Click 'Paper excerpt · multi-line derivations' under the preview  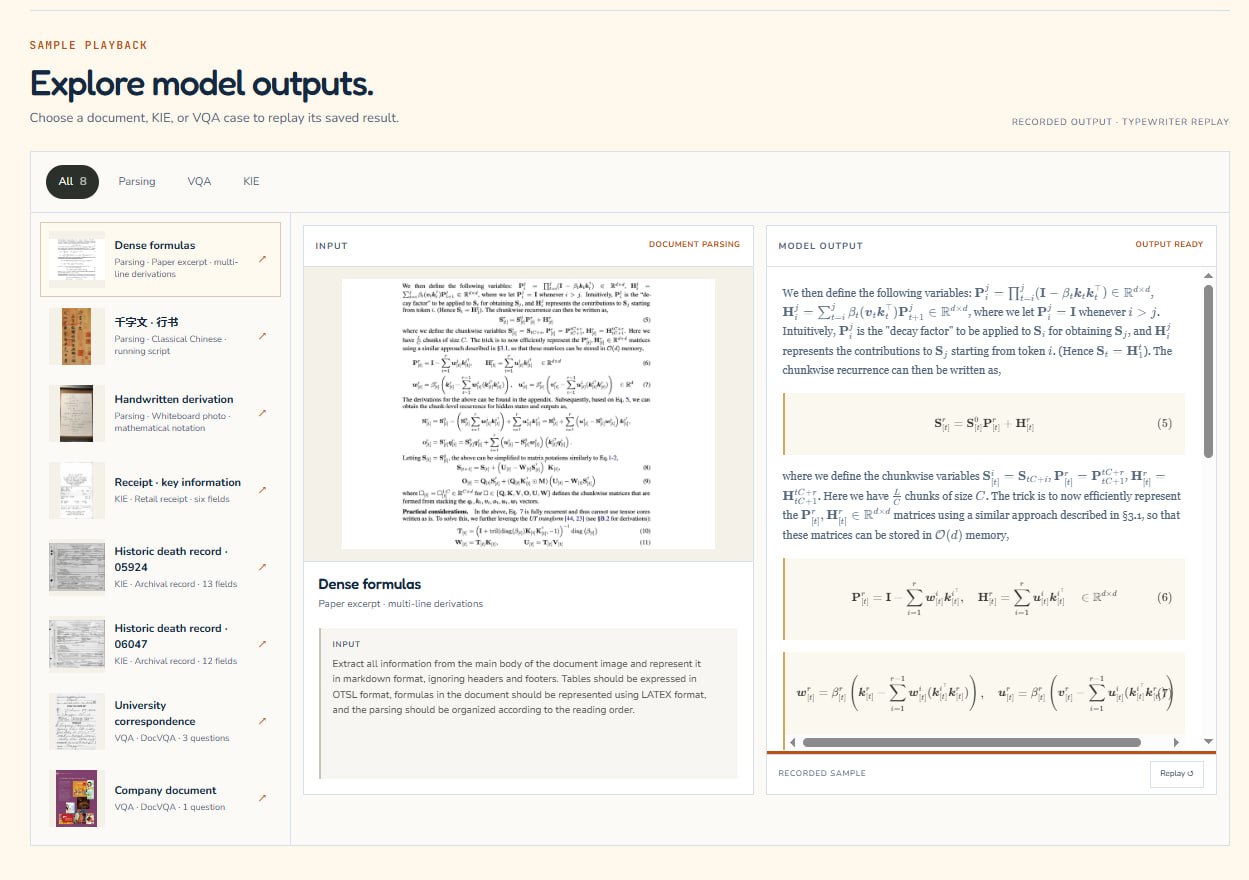(401, 604)
